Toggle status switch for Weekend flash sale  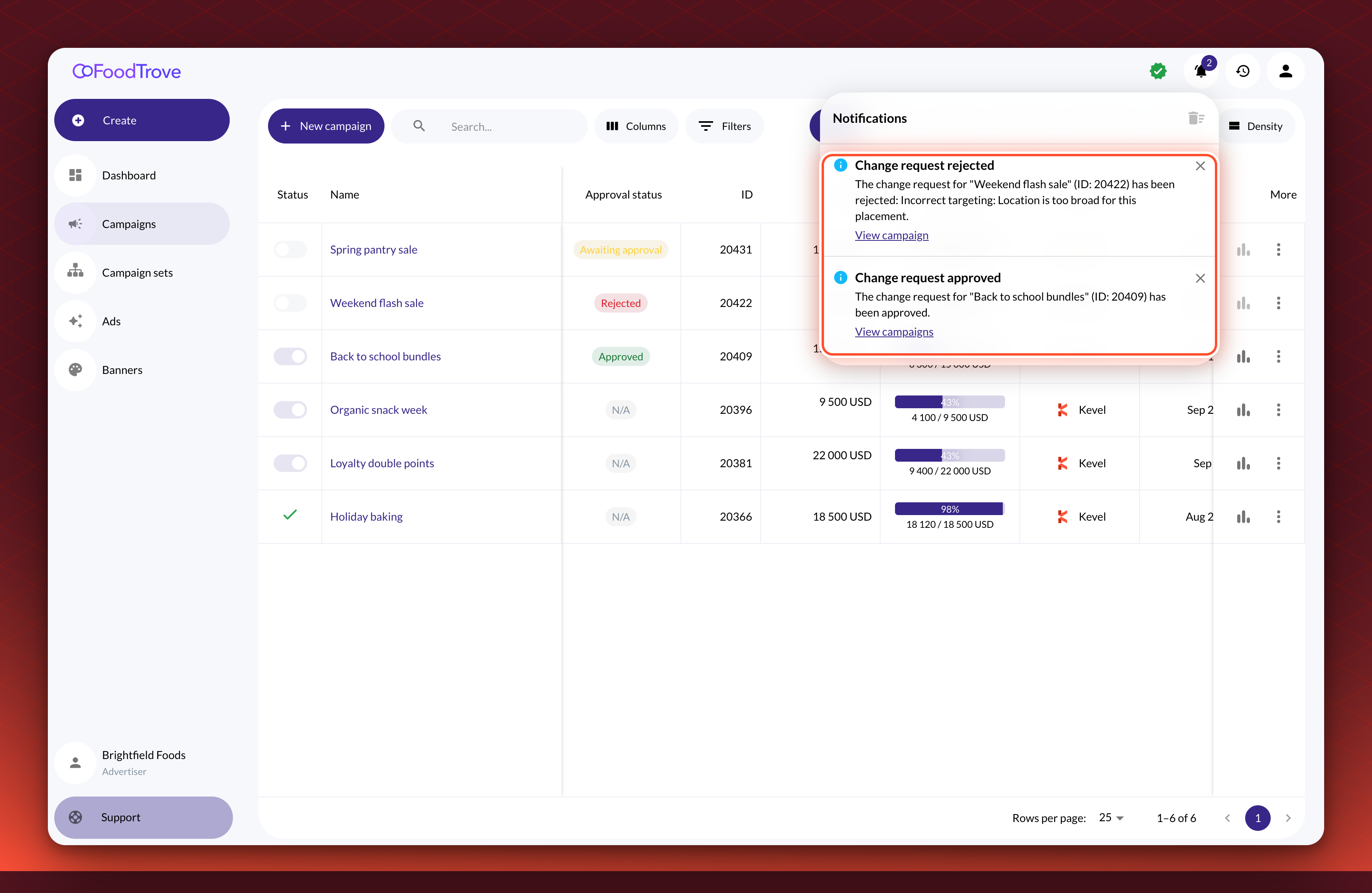point(290,303)
